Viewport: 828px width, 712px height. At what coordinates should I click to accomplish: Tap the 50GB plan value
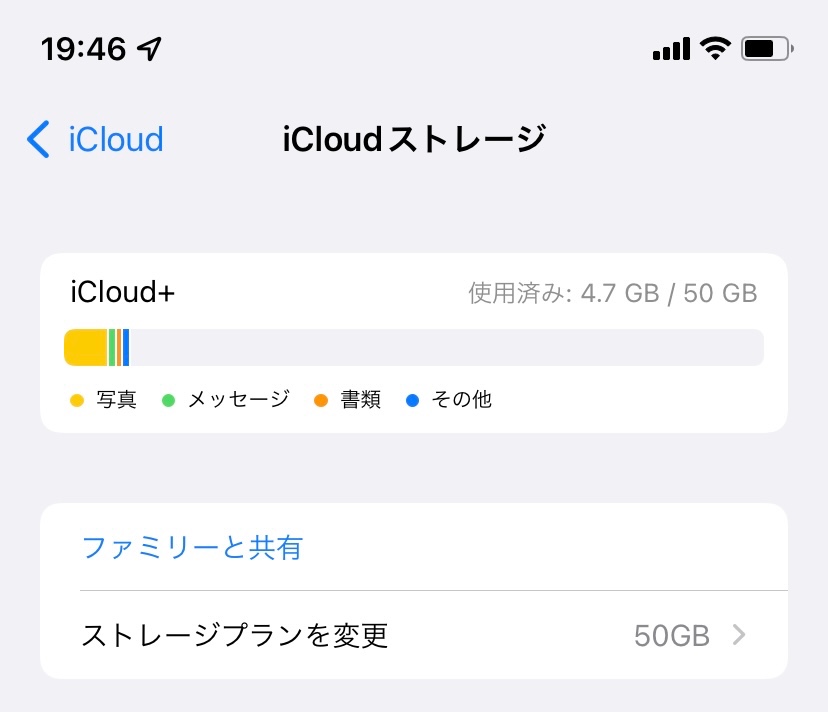[x=671, y=635]
